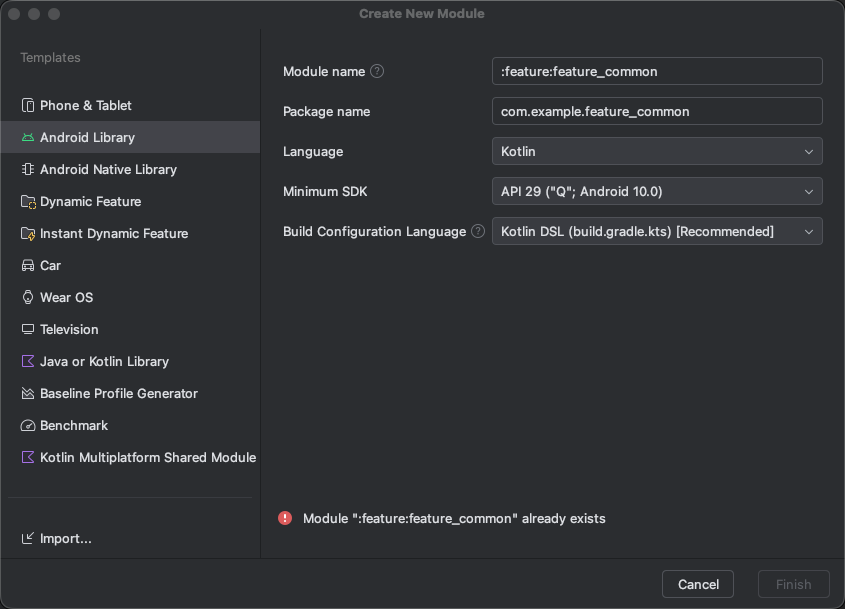The image size is (845, 609).
Task: Select the Android Library template
Action: coord(87,137)
